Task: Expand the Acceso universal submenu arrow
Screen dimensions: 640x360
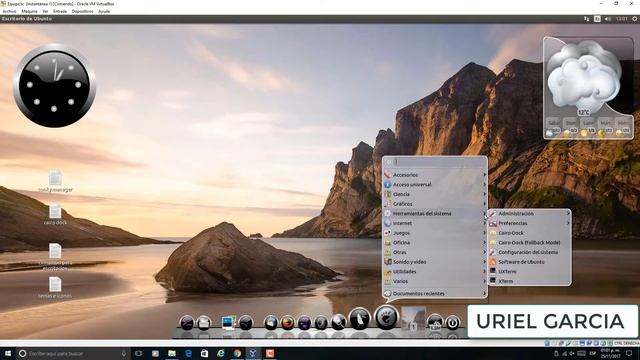Action: [x=484, y=184]
